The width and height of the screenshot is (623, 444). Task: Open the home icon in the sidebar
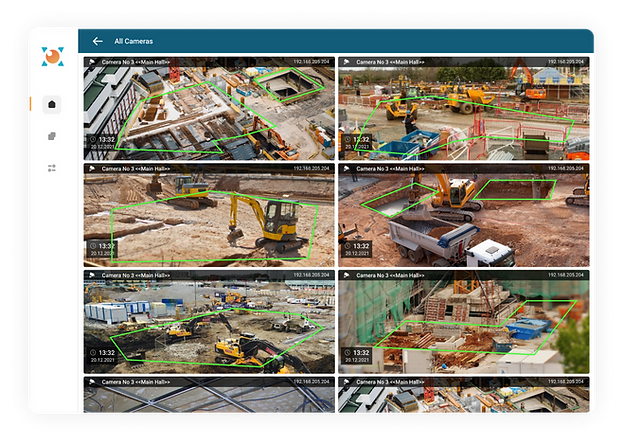click(x=52, y=104)
